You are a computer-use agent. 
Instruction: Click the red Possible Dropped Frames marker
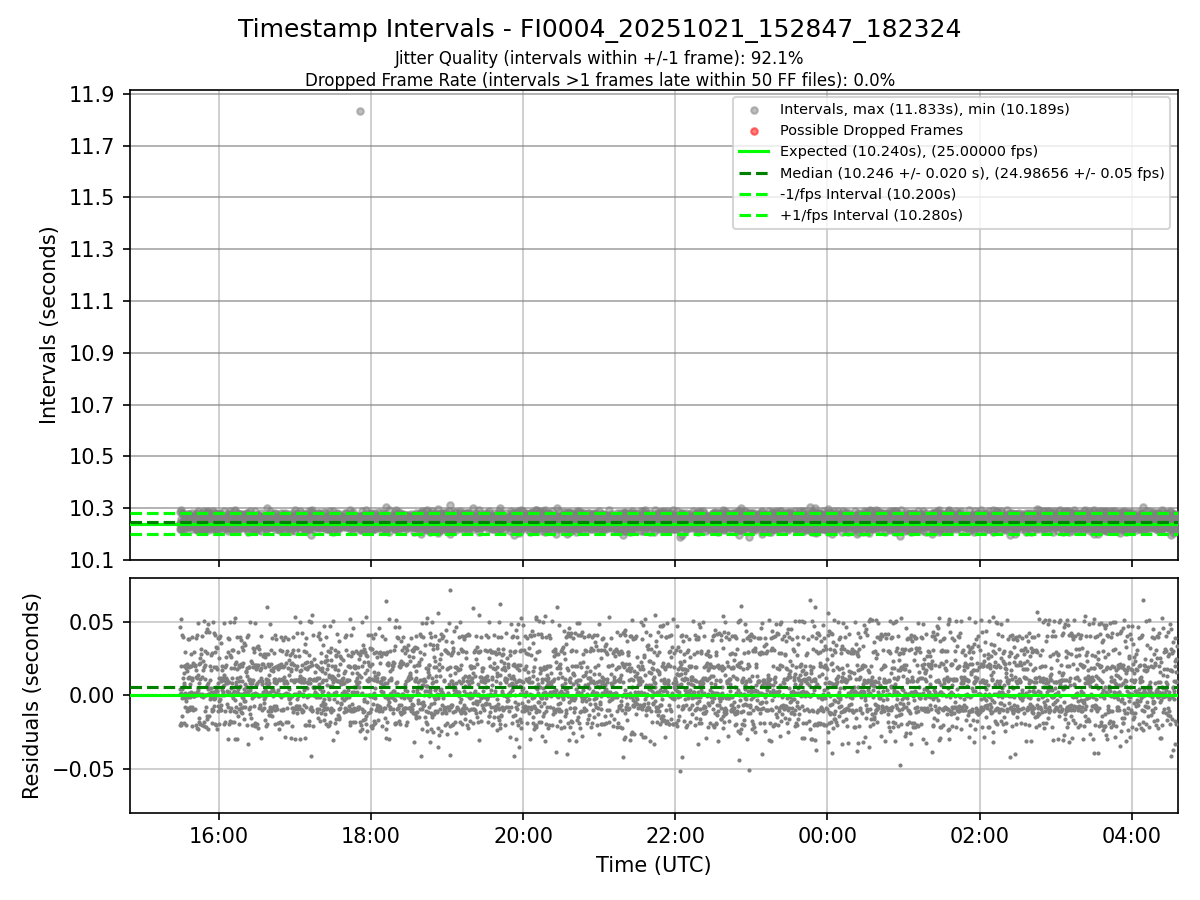click(x=755, y=131)
